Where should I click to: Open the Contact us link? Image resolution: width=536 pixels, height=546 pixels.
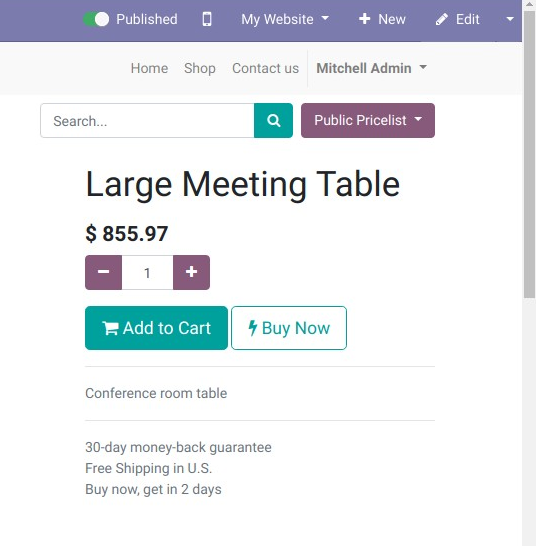click(265, 68)
